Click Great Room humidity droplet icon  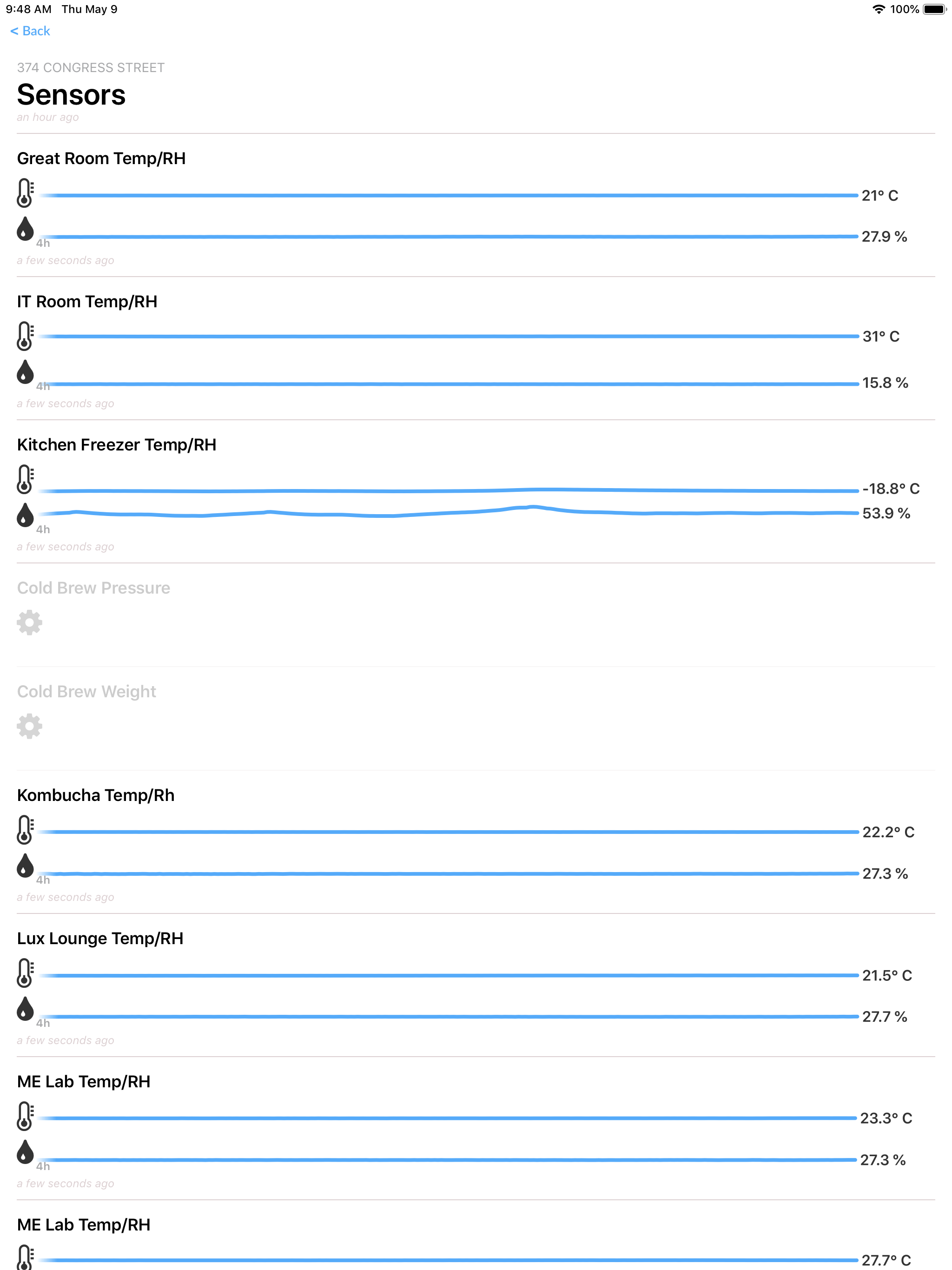tap(25, 229)
